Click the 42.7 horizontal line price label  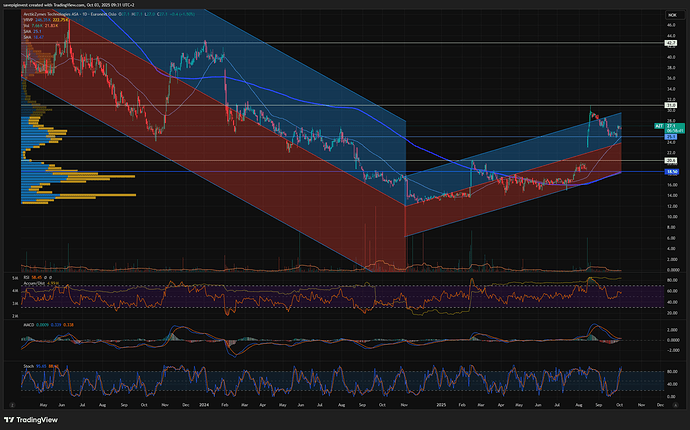tap(672, 43)
